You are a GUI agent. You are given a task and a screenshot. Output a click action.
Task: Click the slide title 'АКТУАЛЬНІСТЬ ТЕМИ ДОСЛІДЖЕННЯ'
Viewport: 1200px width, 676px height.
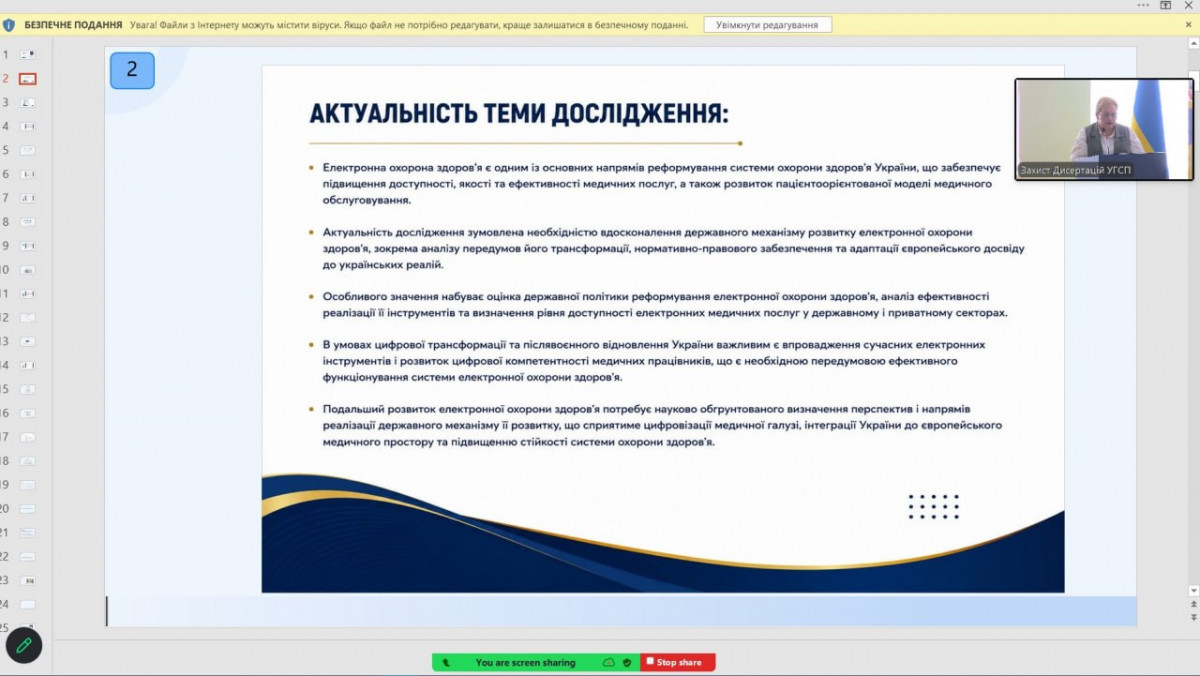pos(519,113)
